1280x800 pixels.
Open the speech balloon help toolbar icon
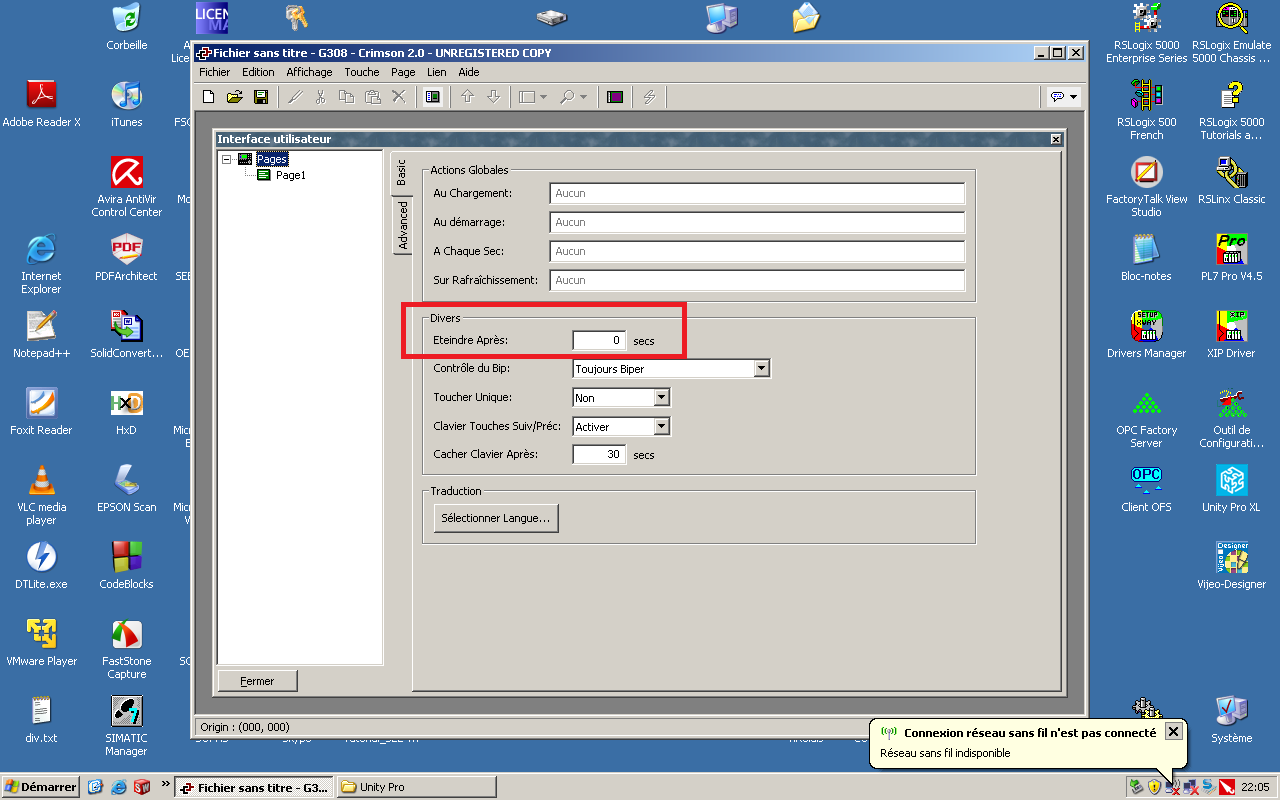[x=1063, y=97]
